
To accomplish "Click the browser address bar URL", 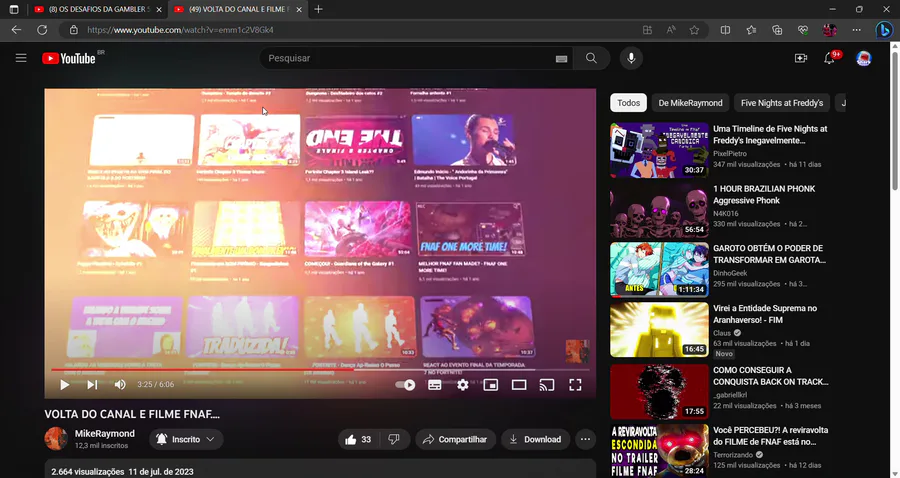I will (180, 30).
